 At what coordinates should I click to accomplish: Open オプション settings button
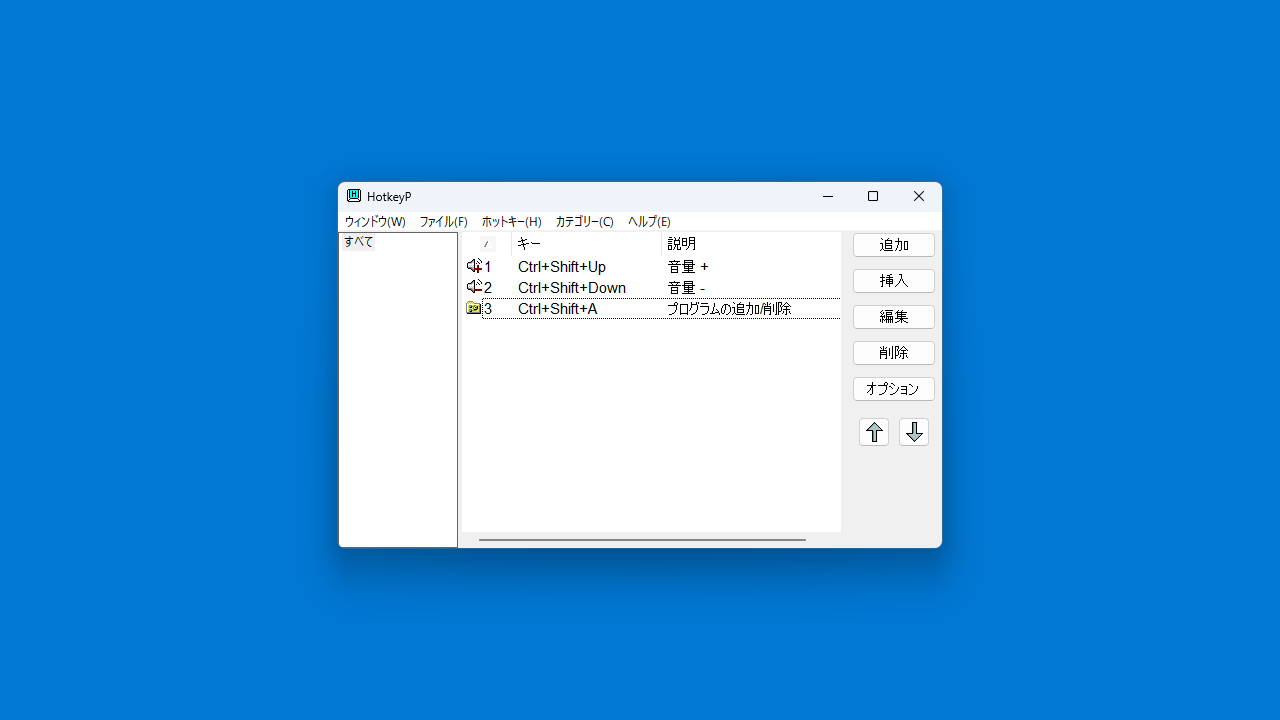tap(894, 389)
